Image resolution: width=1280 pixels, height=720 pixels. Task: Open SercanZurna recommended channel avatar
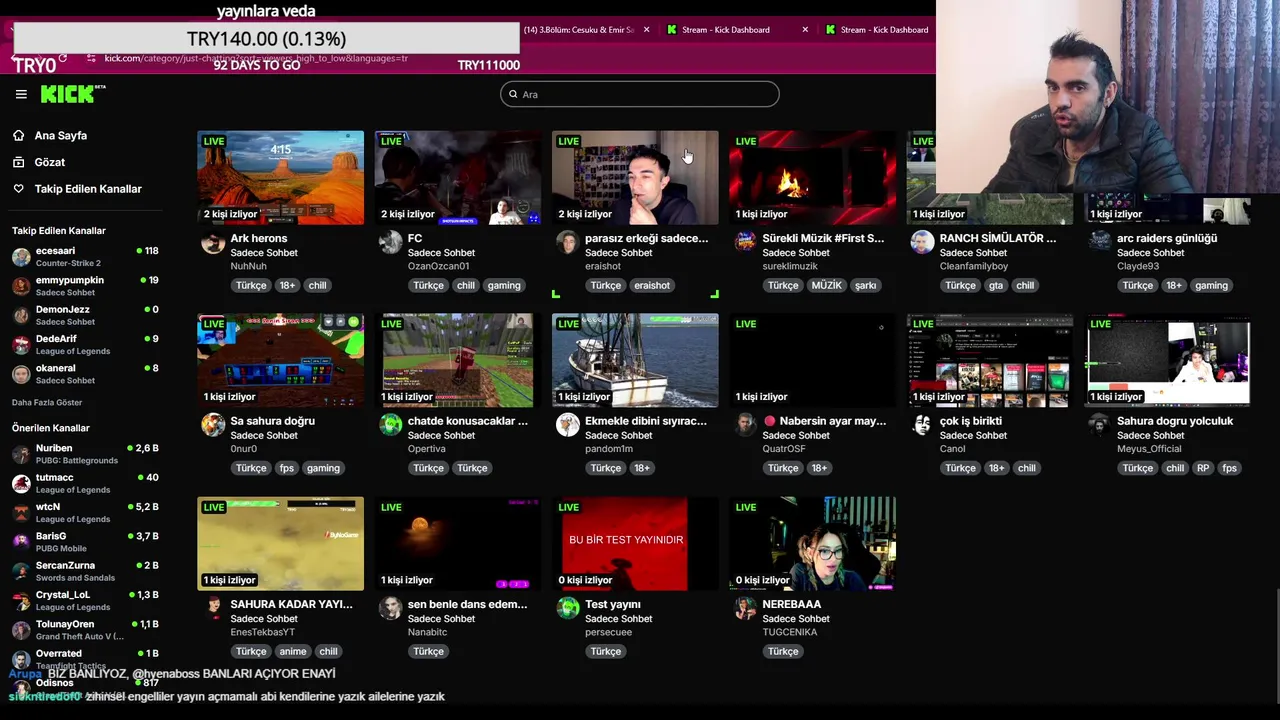point(21,571)
